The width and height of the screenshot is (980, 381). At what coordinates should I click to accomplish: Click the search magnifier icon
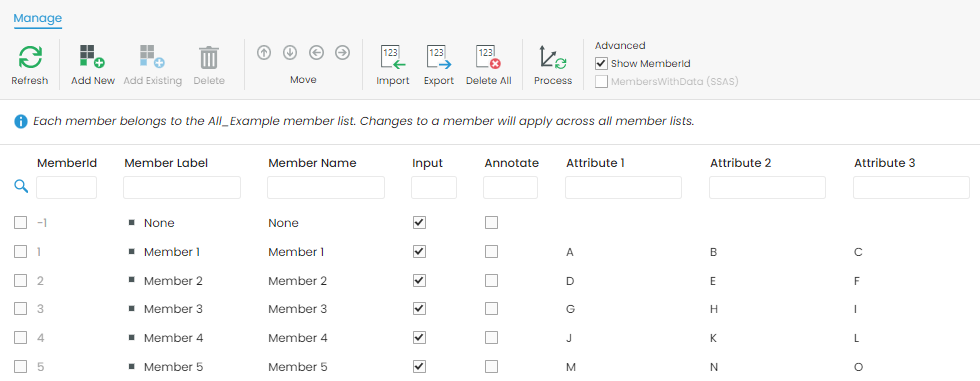pos(21,186)
